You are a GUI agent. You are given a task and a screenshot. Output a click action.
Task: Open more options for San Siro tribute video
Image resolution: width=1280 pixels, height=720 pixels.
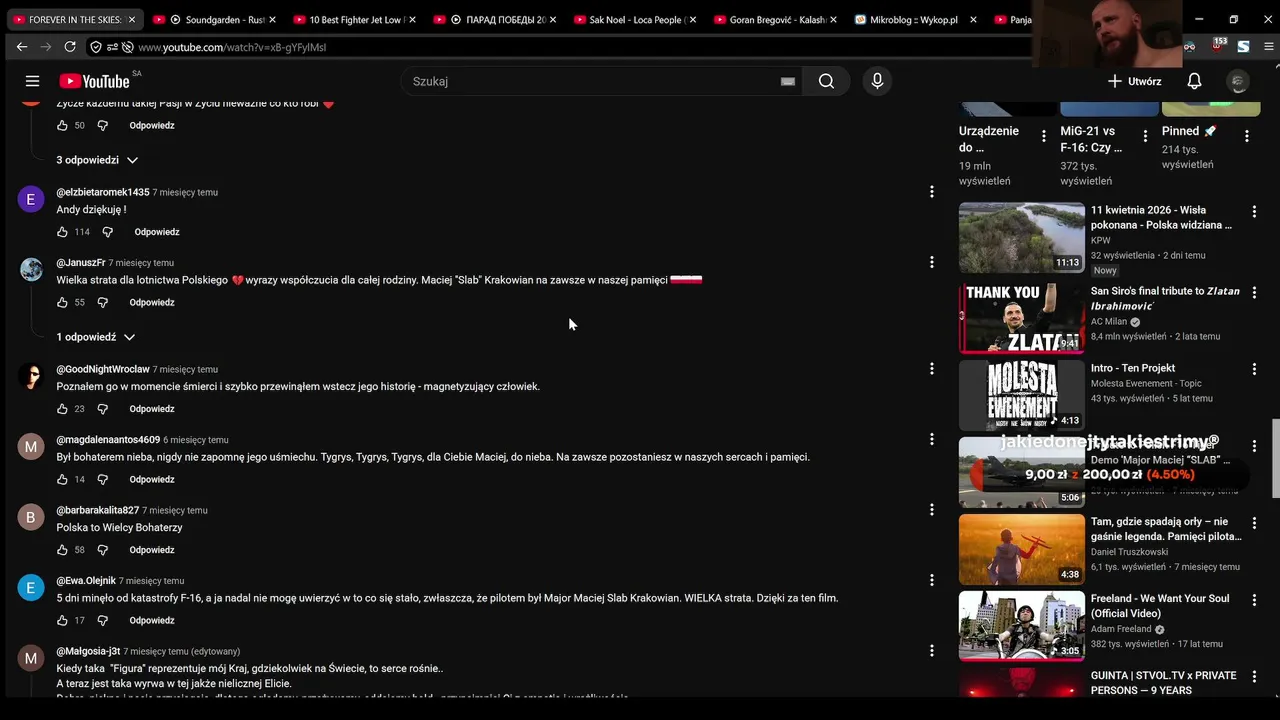(x=1254, y=293)
